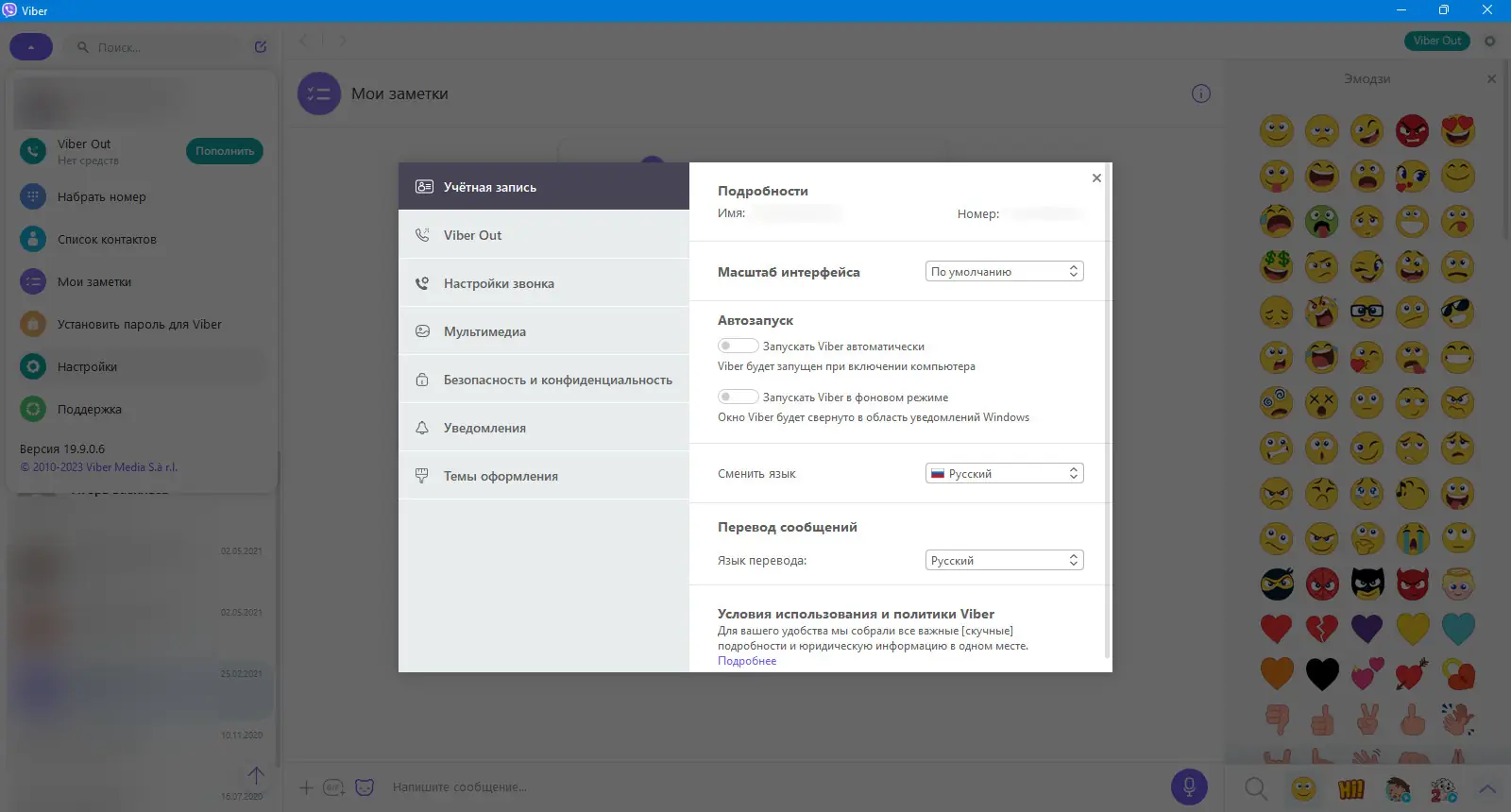Pick the green nauseated face emoji
1511x812 pixels.
(x=1321, y=221)
